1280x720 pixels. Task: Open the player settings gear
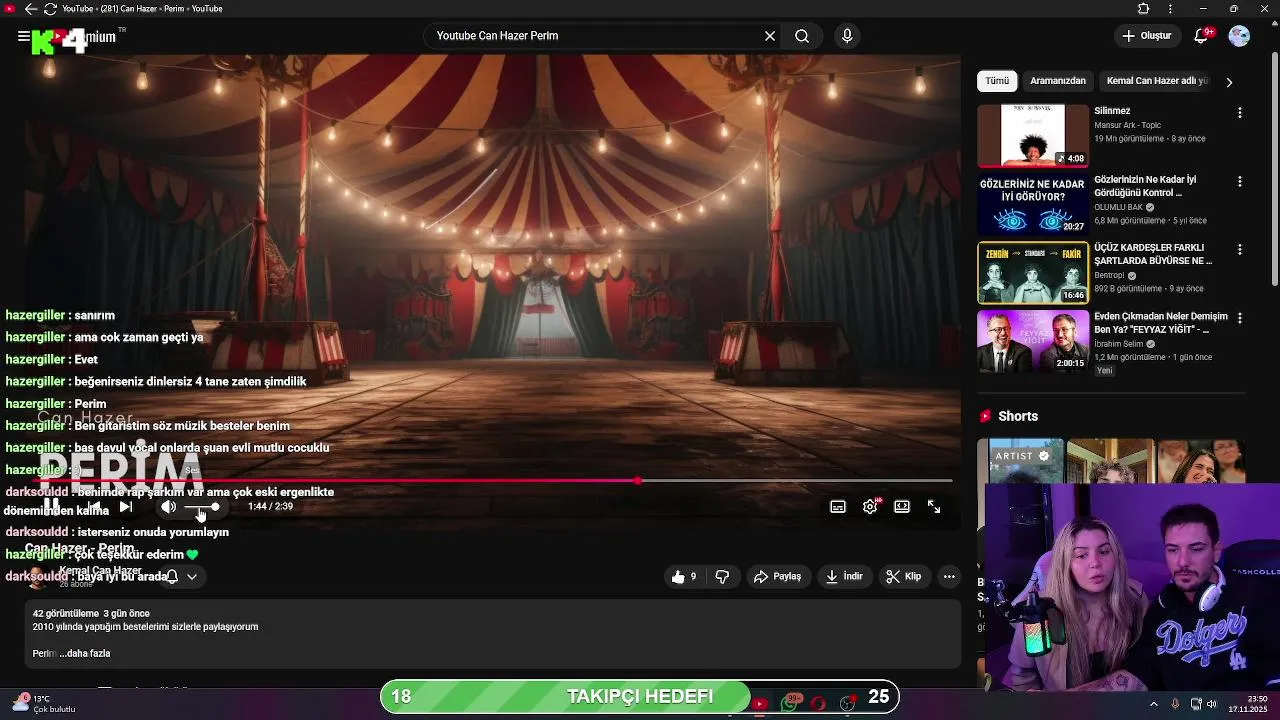point(870,507)
